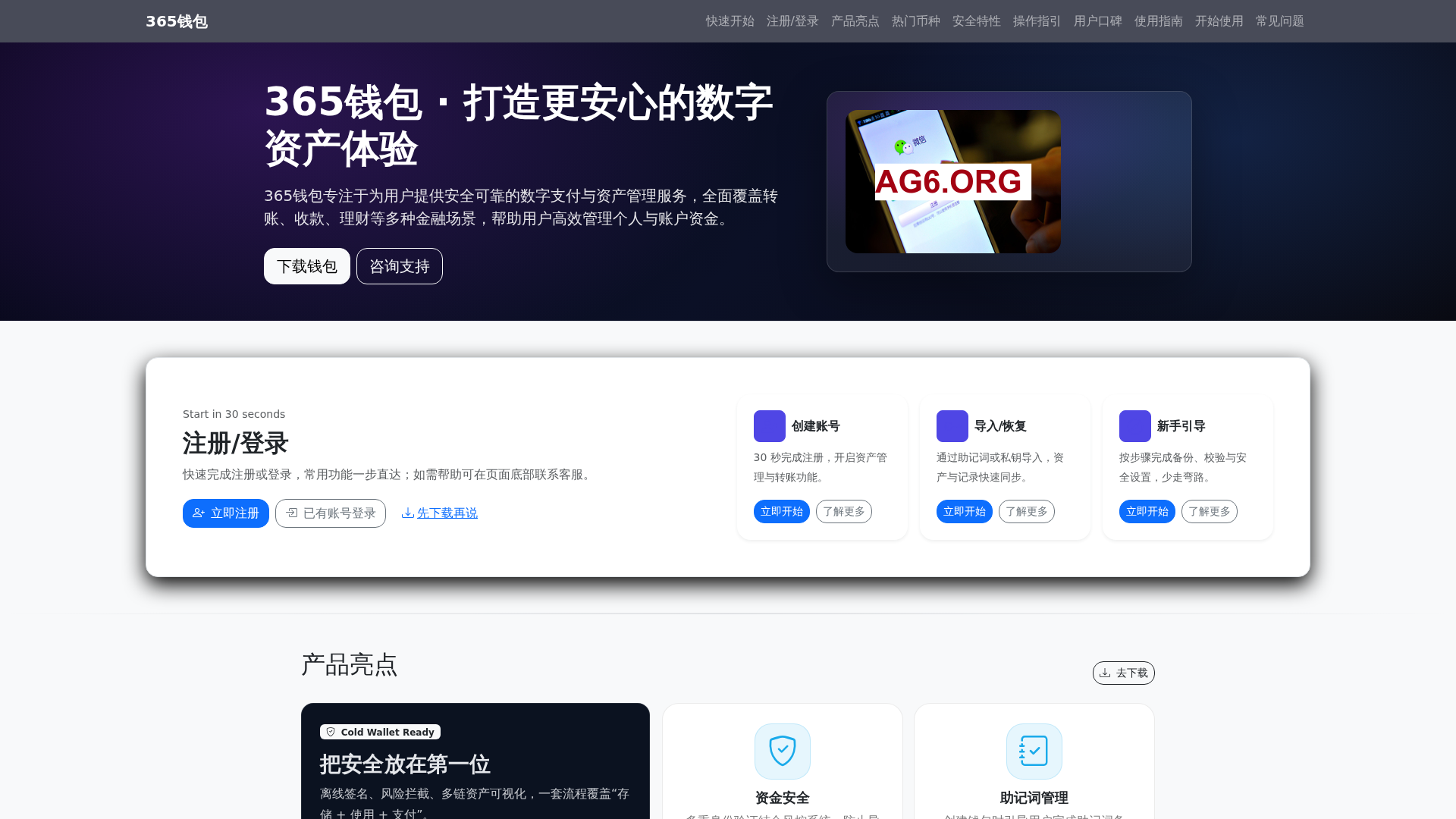Click the 助记词管理 card title
1456x819 pixels.
tap(1034, 798)
